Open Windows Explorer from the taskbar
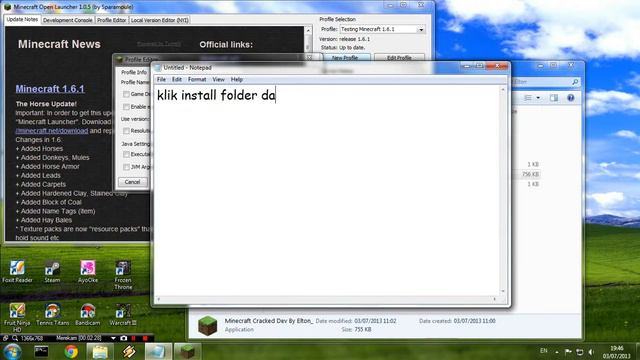Viewport: 640px width, 360px height. pyautogui.click(x=100, y=351)
